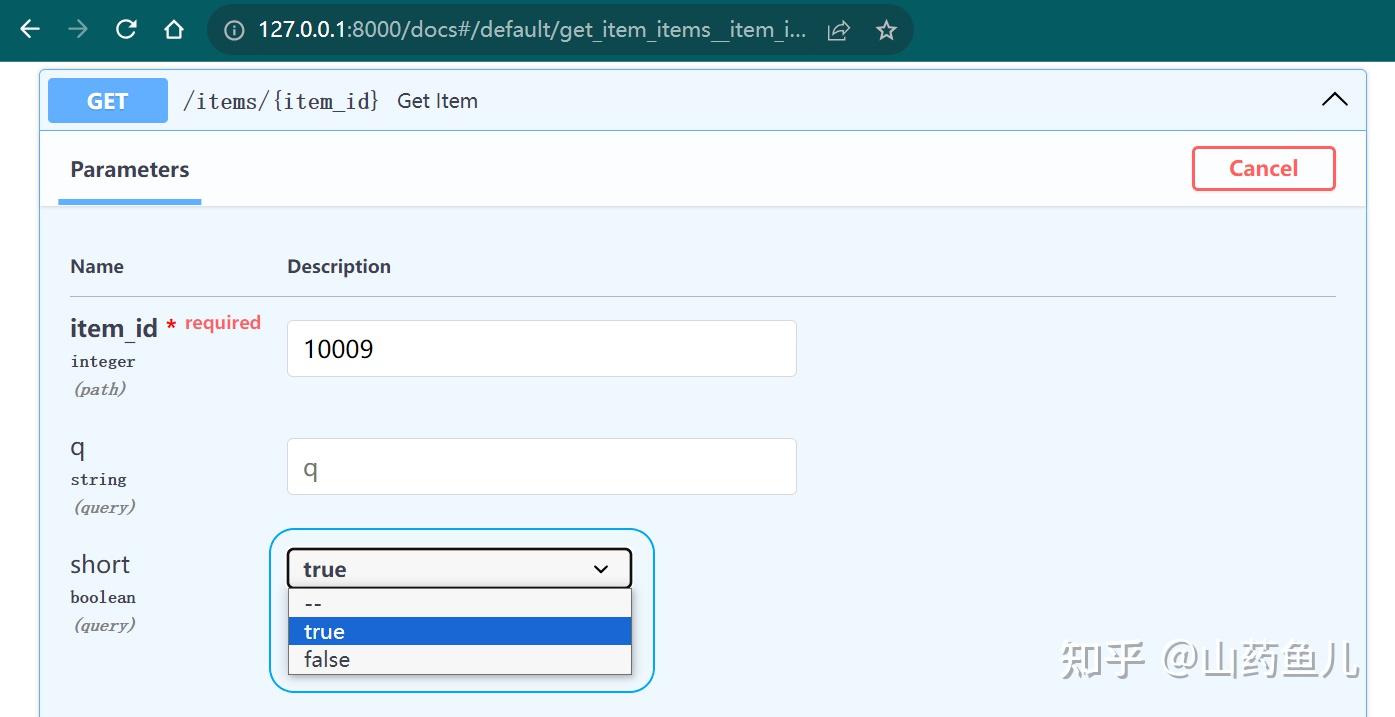
Task: Select the "--" option in the dropdown
Action: pos(460,603)
